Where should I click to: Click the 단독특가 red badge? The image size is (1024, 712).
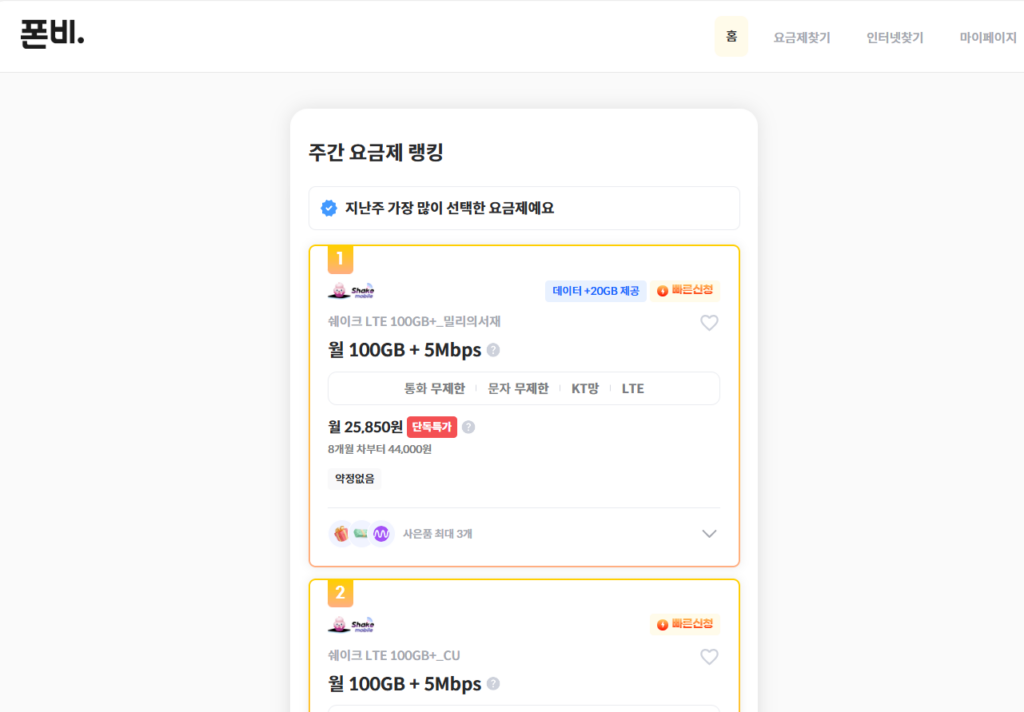coord(432,427)
